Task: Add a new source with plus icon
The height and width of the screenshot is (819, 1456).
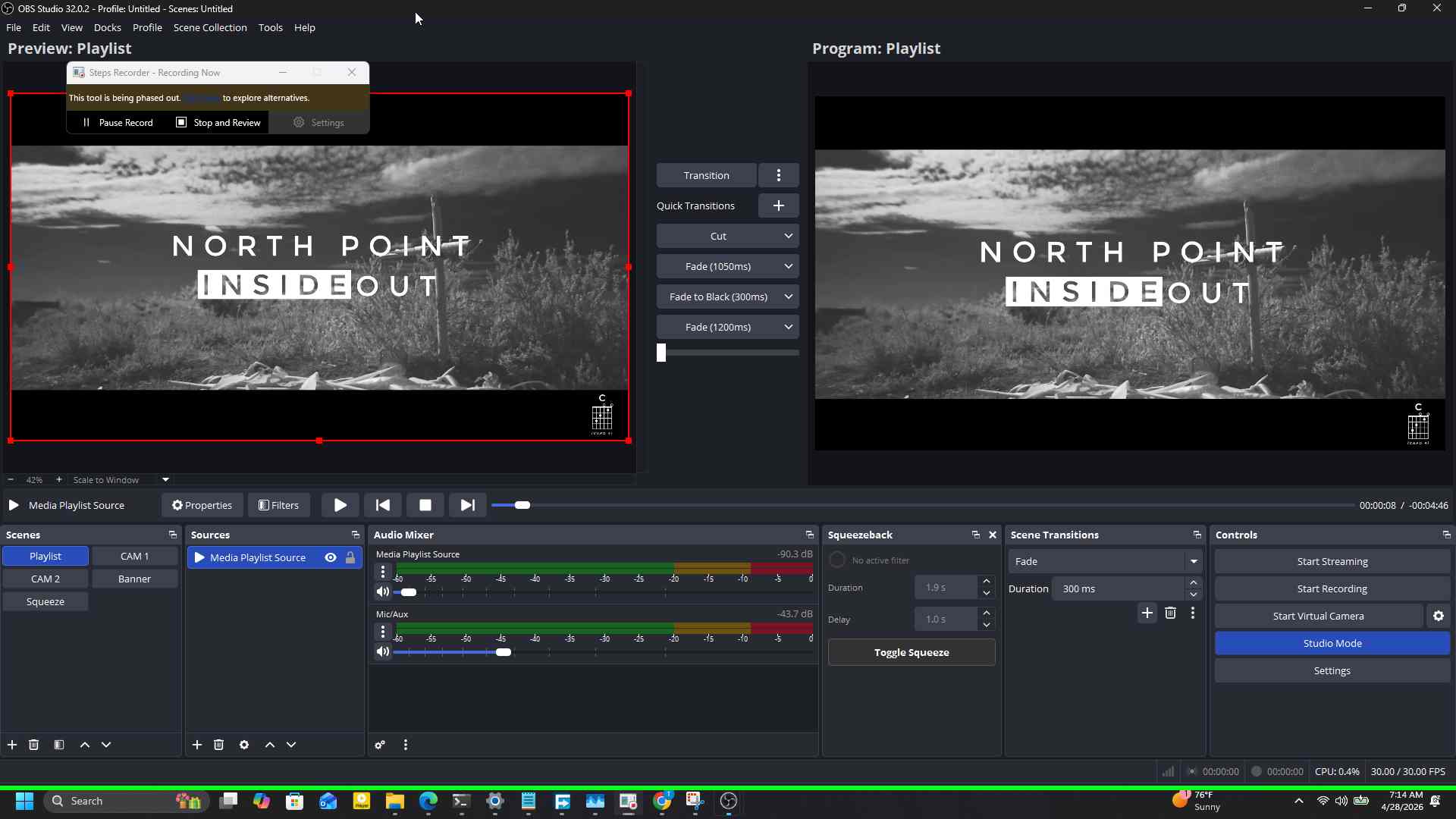Action: click(x=197, y=745)
